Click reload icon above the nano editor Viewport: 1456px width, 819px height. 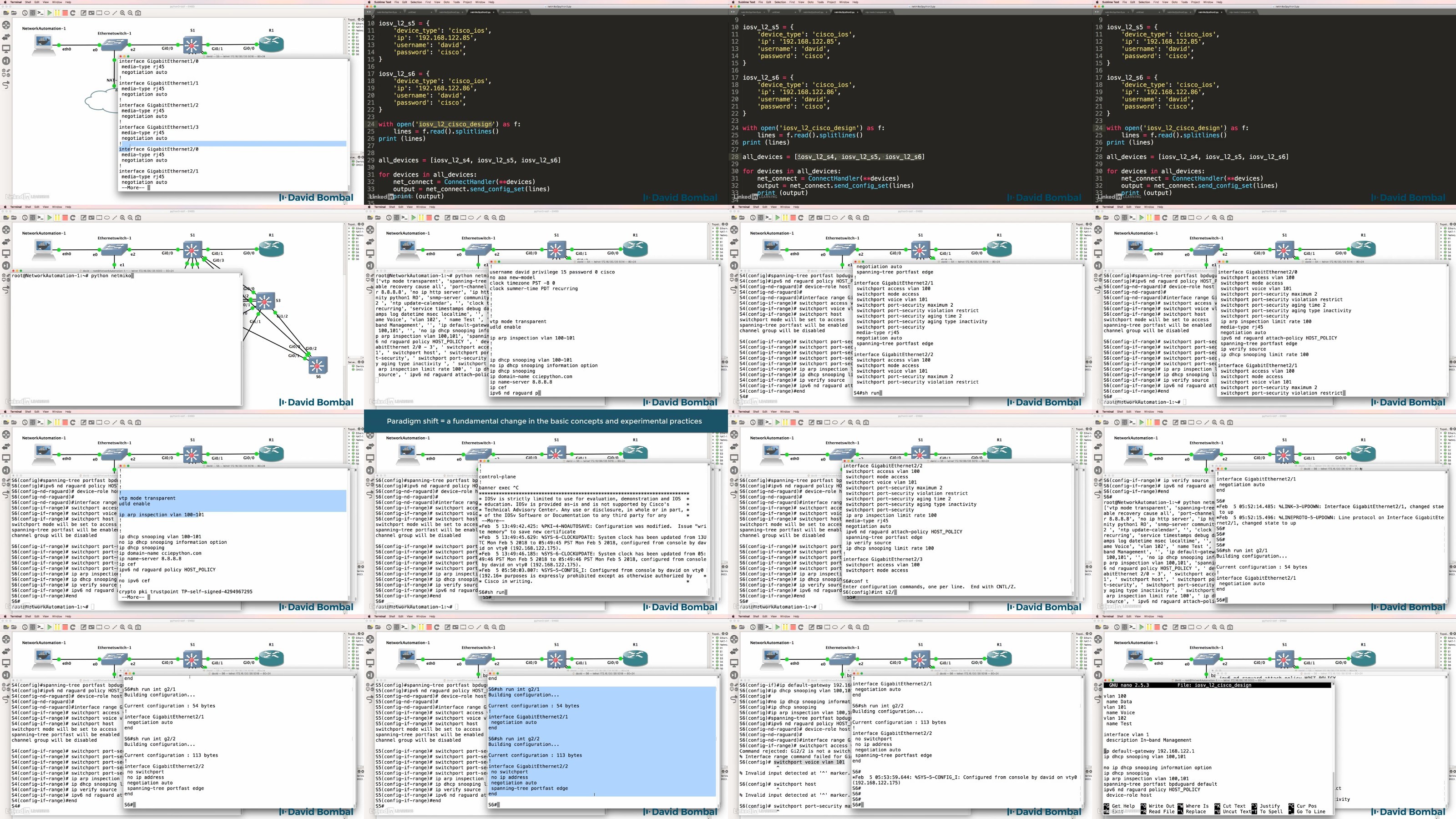click(x=1164, y=627)
